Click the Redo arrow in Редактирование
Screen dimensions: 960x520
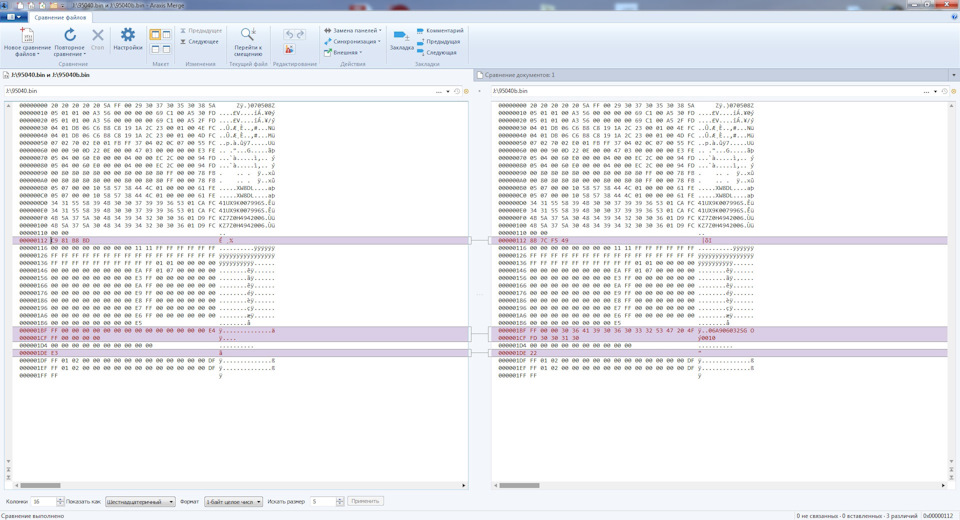(300, 34)
